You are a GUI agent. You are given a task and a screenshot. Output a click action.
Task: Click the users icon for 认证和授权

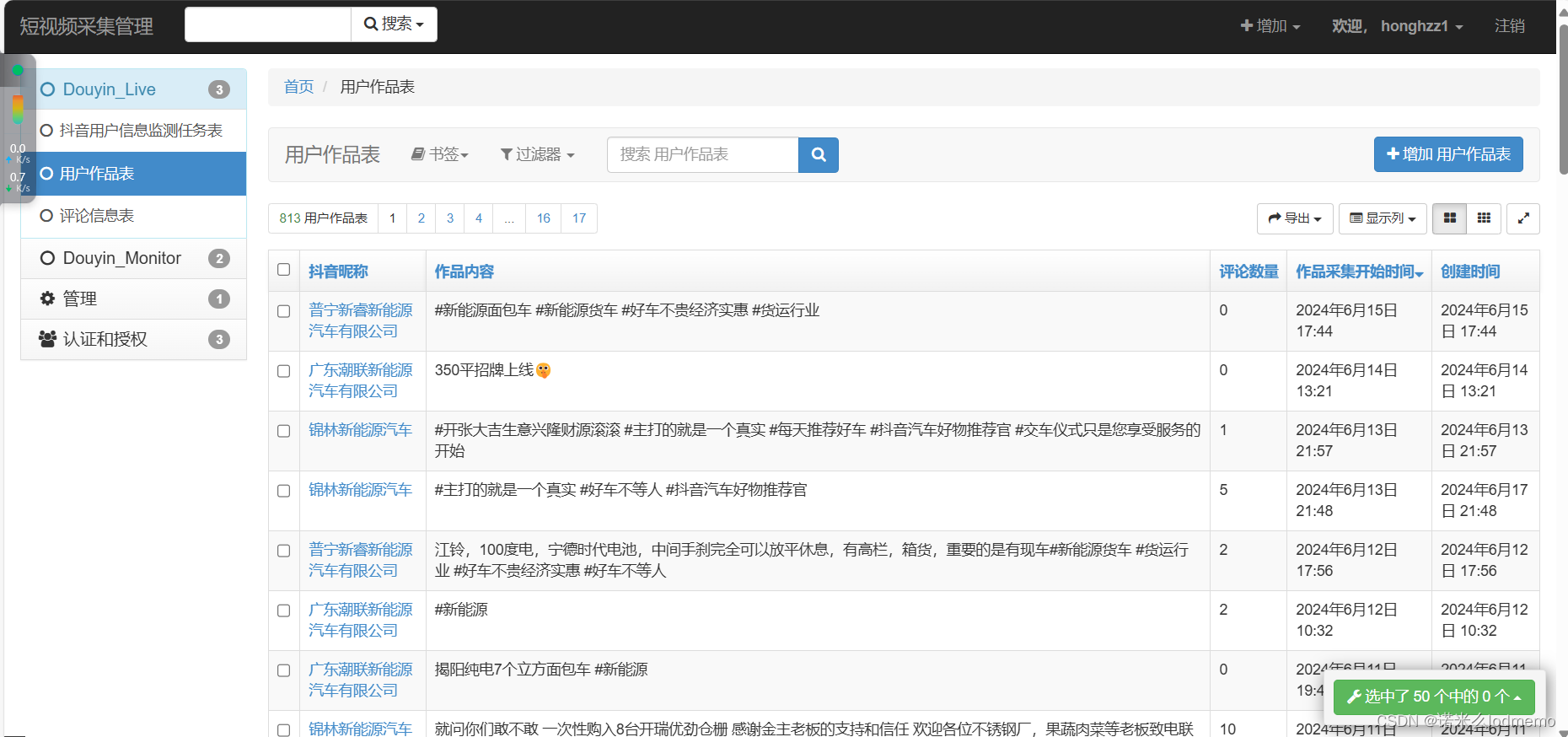coord(47,339)
